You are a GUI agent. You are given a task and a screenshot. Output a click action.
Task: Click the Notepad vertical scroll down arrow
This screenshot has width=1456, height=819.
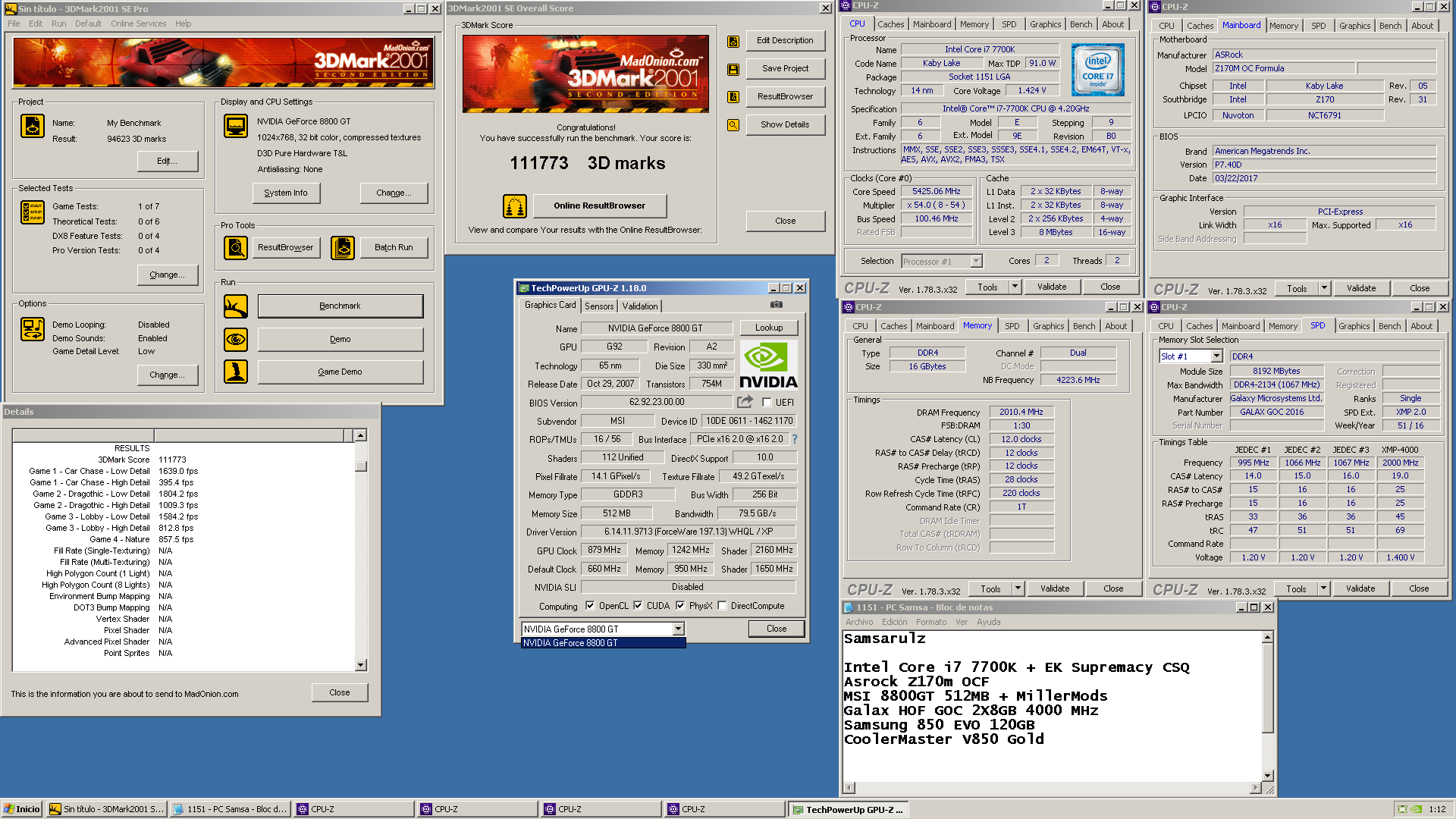[1267, 776]
